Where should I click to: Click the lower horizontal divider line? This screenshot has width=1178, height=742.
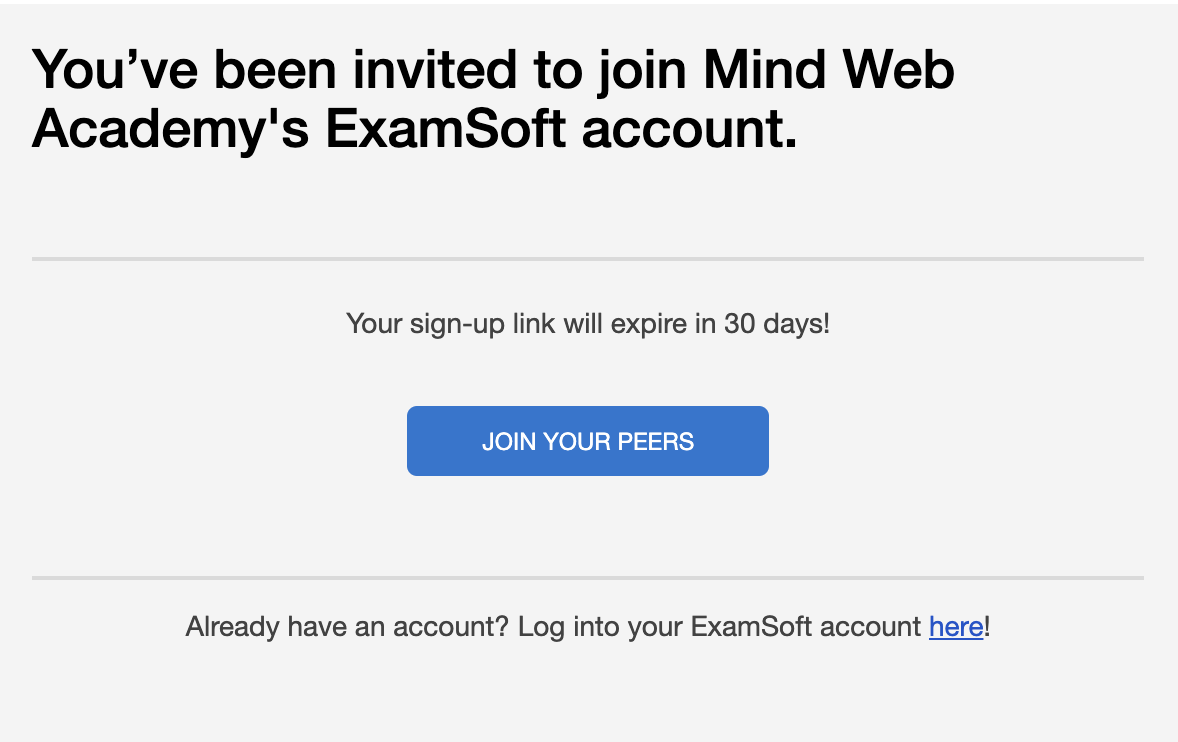click(587, 578)
